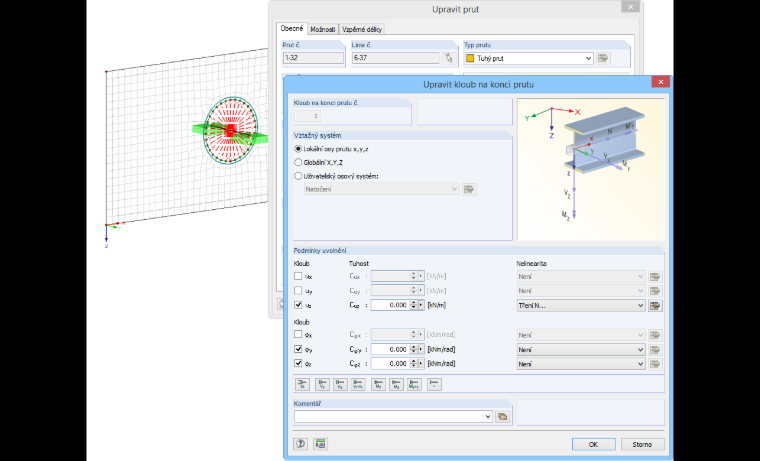Click the arrow menu beside Cφz stiffness field
760x461 pixels.
pos(421,363)
